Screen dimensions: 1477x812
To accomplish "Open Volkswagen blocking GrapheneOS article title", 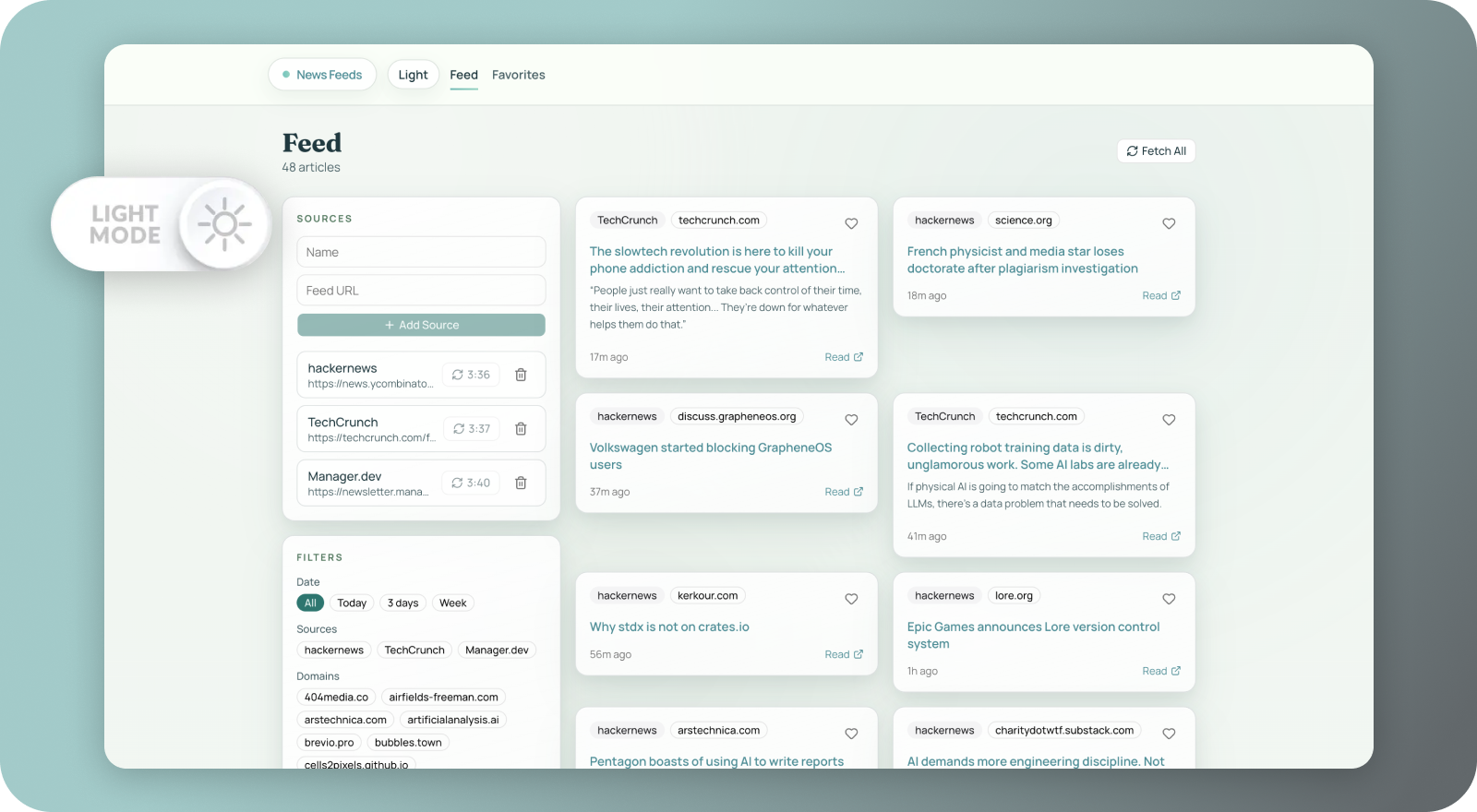I will tap(711, 456).
